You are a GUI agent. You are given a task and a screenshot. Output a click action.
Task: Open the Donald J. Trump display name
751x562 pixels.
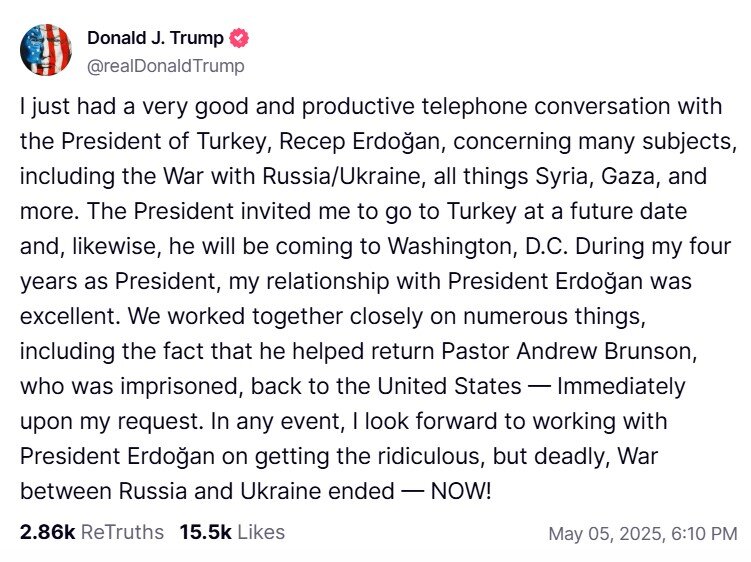click(x=155, y=37)
